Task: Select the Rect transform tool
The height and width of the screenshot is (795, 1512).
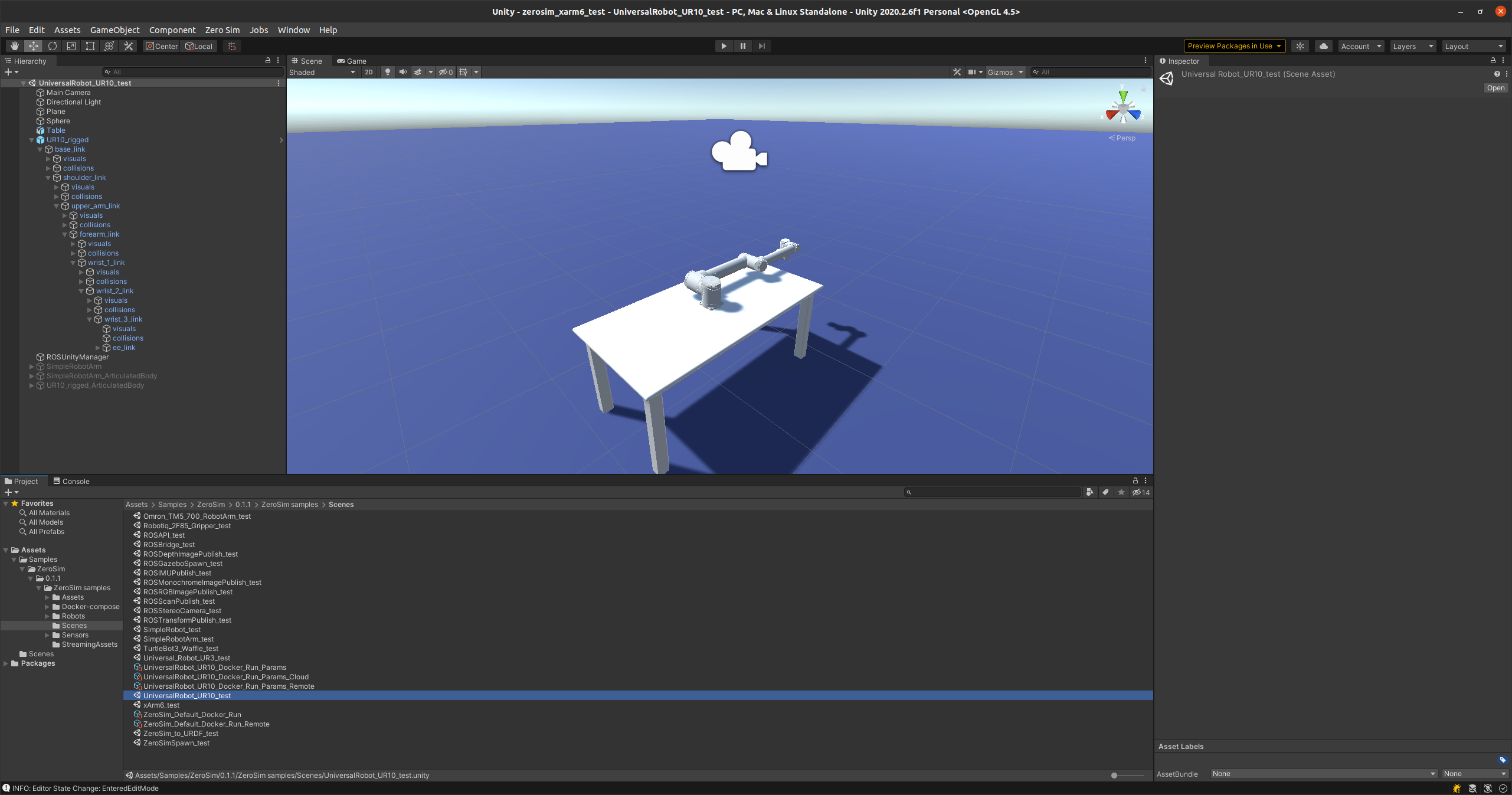Action: pyautogui.click(x=90, y=46)
